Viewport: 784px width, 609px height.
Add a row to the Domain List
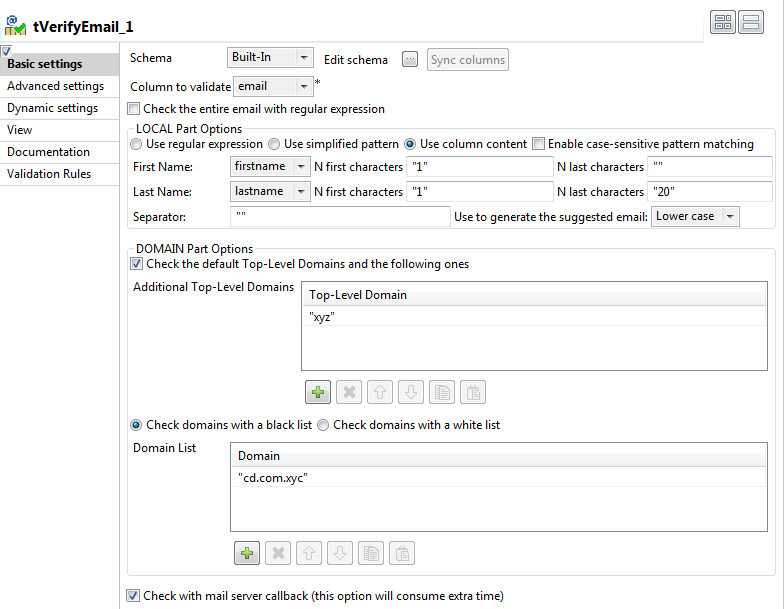pyautogui.click(x=247, y=552)
